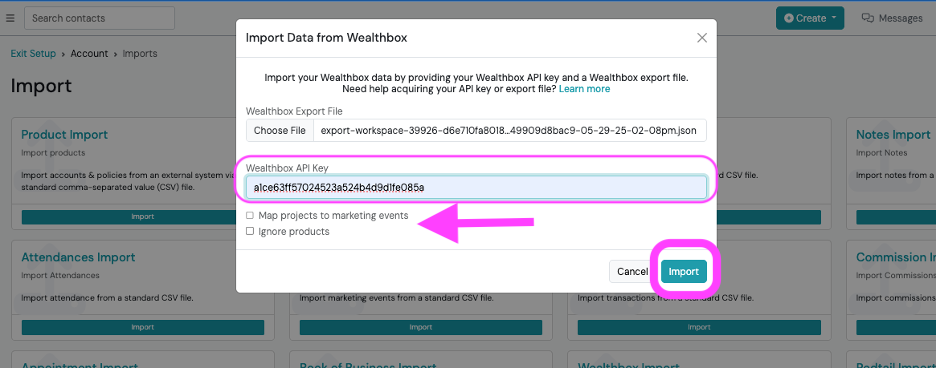Open Messages from the top bar
Image resolution: width=936 pixels, height=368 pixels.
(x=892, y=19)
